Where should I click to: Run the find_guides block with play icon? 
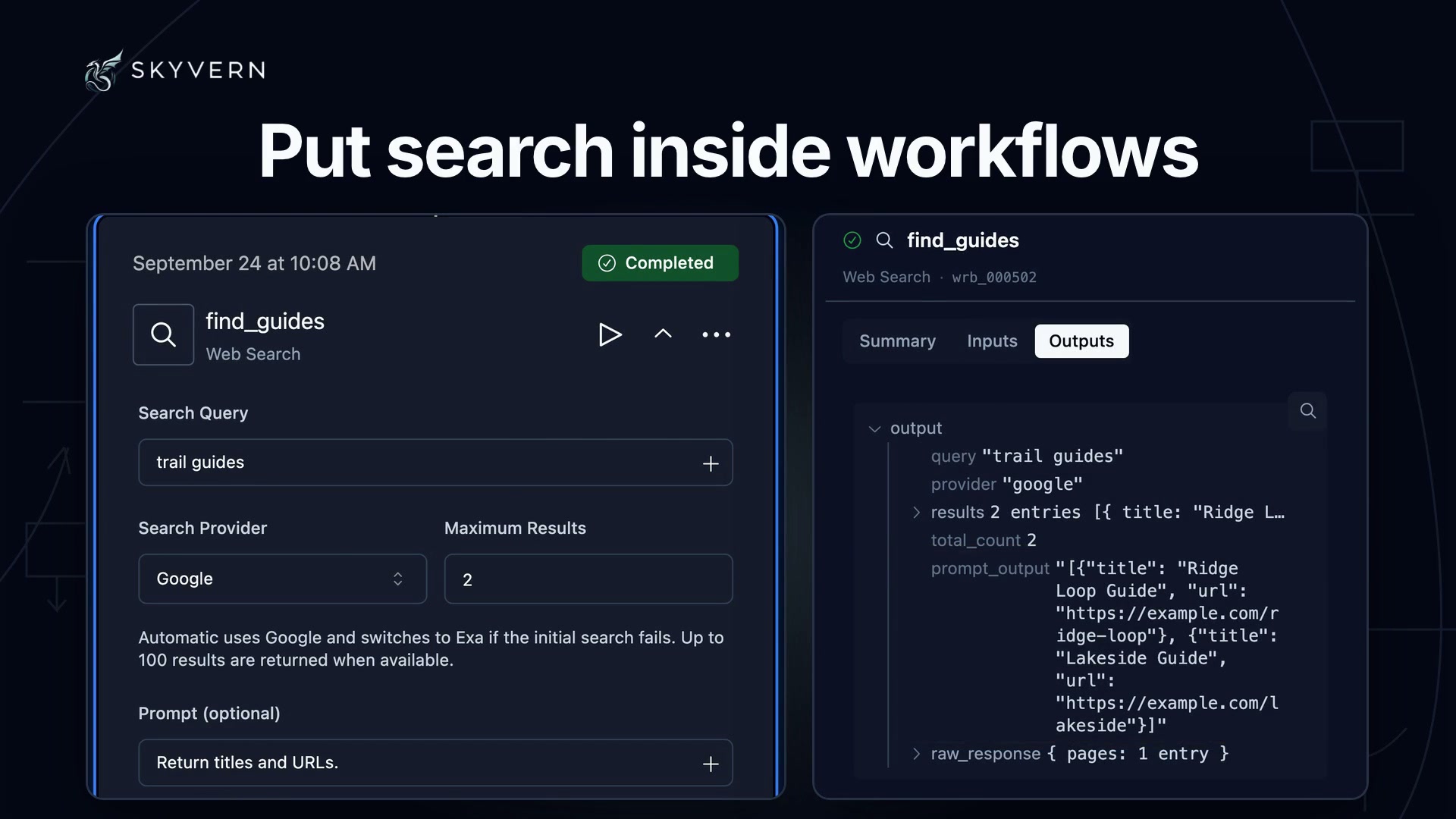(x=610, y=334)
